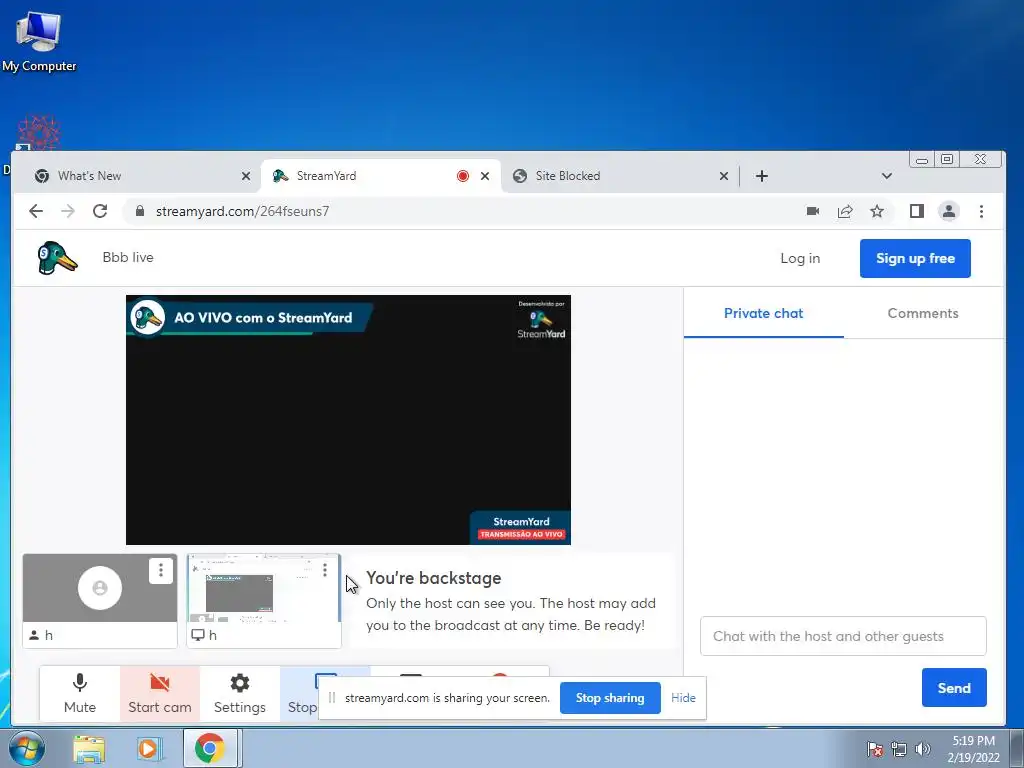Select camera feed thumbnail h

click(100, 601)
